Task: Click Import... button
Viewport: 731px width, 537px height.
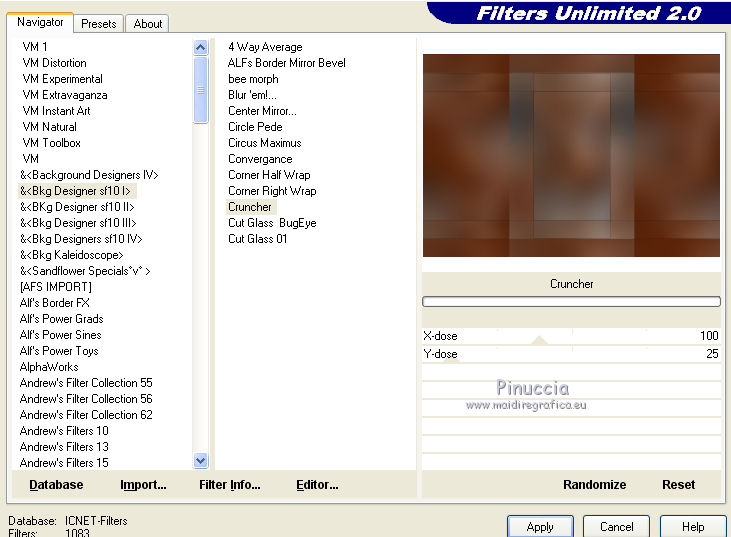Action: point(143,485)
